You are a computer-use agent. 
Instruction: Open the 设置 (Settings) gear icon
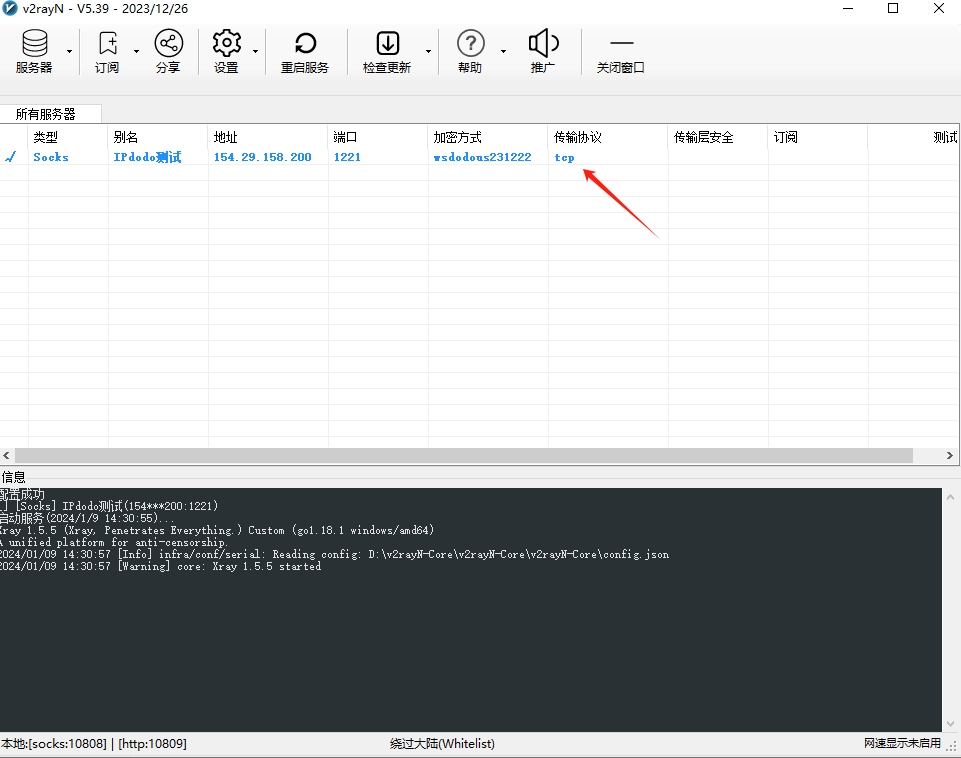[226, 45]
